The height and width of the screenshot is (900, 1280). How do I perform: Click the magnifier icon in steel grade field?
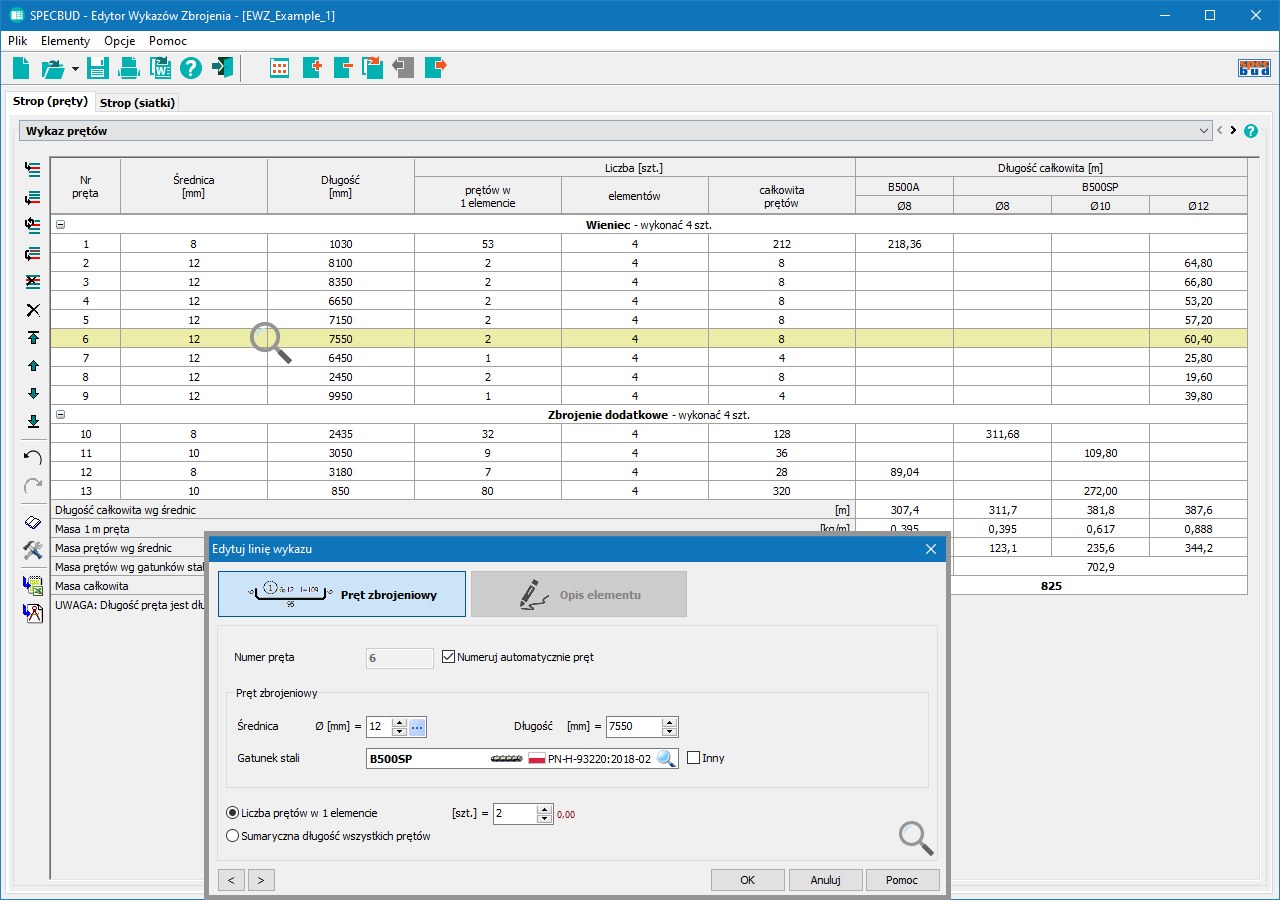(666, 758)
